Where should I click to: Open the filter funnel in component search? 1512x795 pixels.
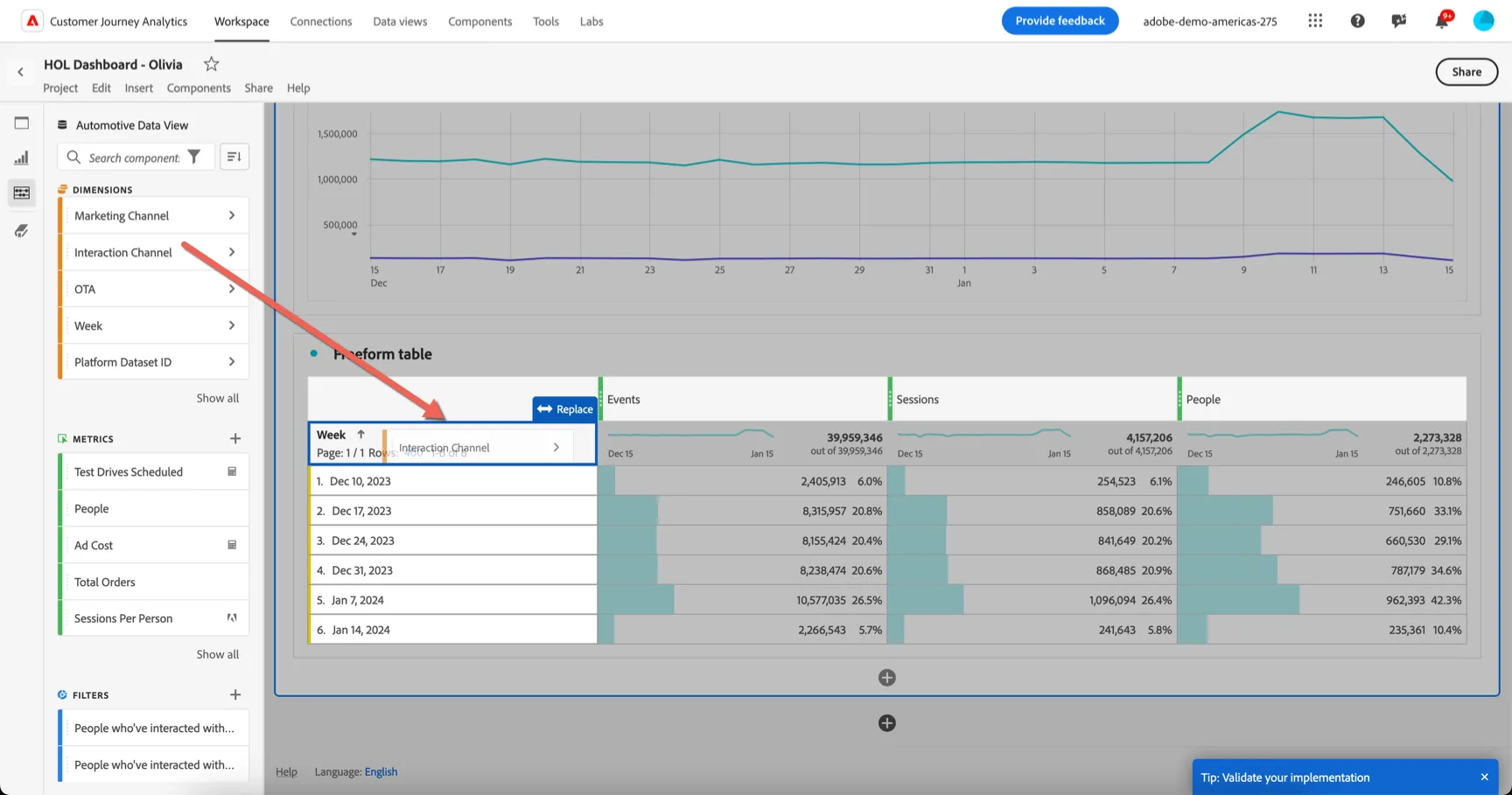pyautogui.click(x=194, y=157)
